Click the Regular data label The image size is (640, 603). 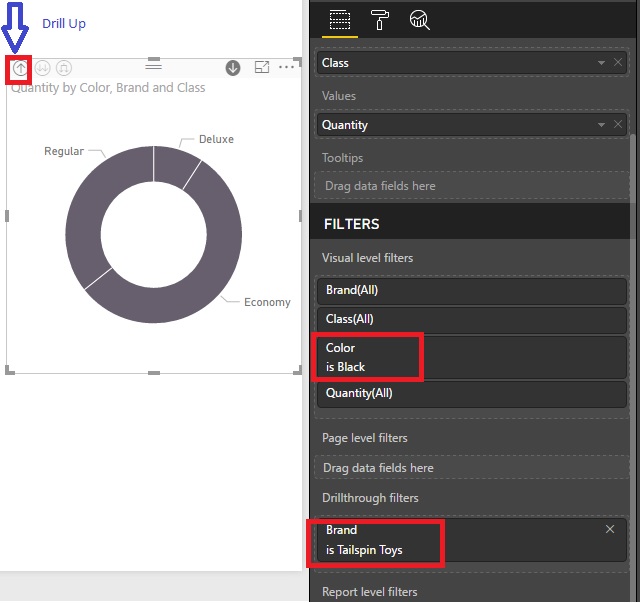[64, 151]
